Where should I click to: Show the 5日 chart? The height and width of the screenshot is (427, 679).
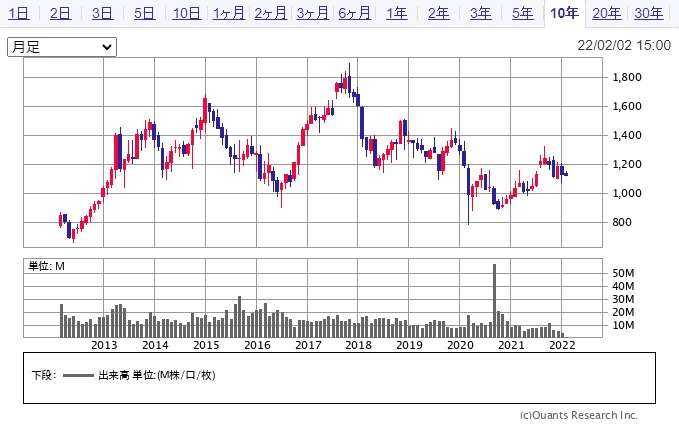[144, 13]
